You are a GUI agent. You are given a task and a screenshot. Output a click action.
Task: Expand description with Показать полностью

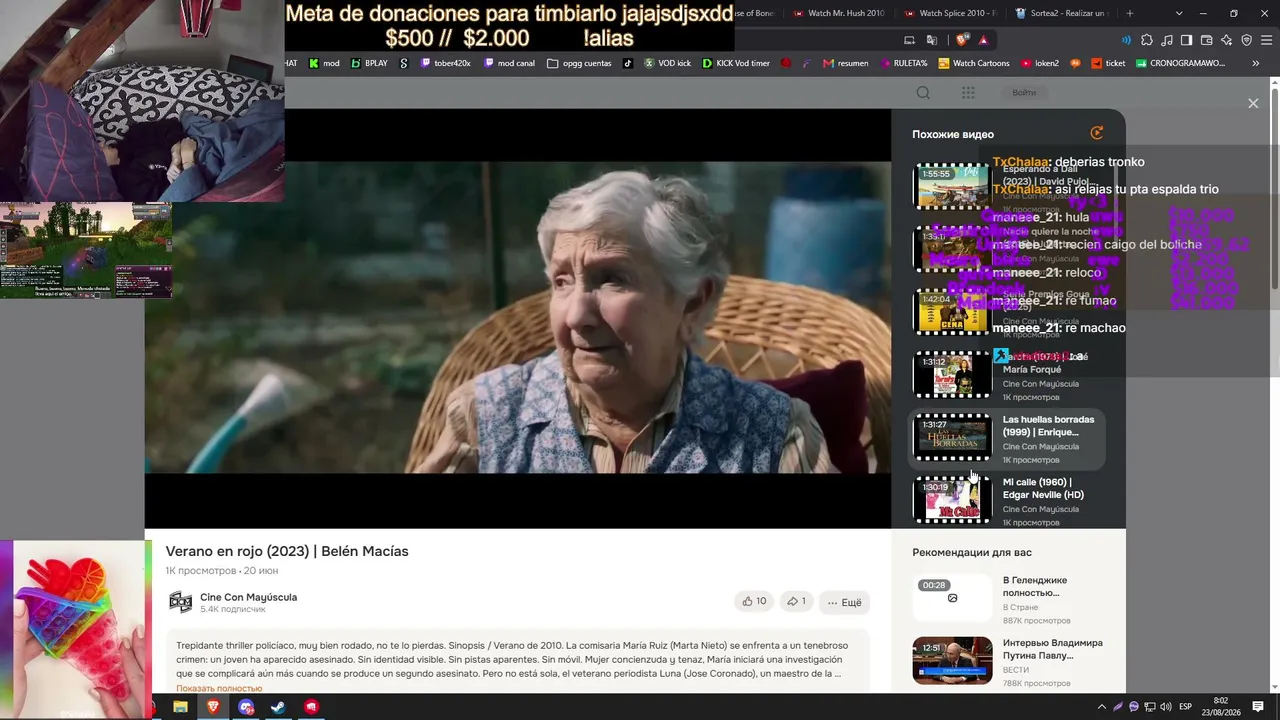219,688
